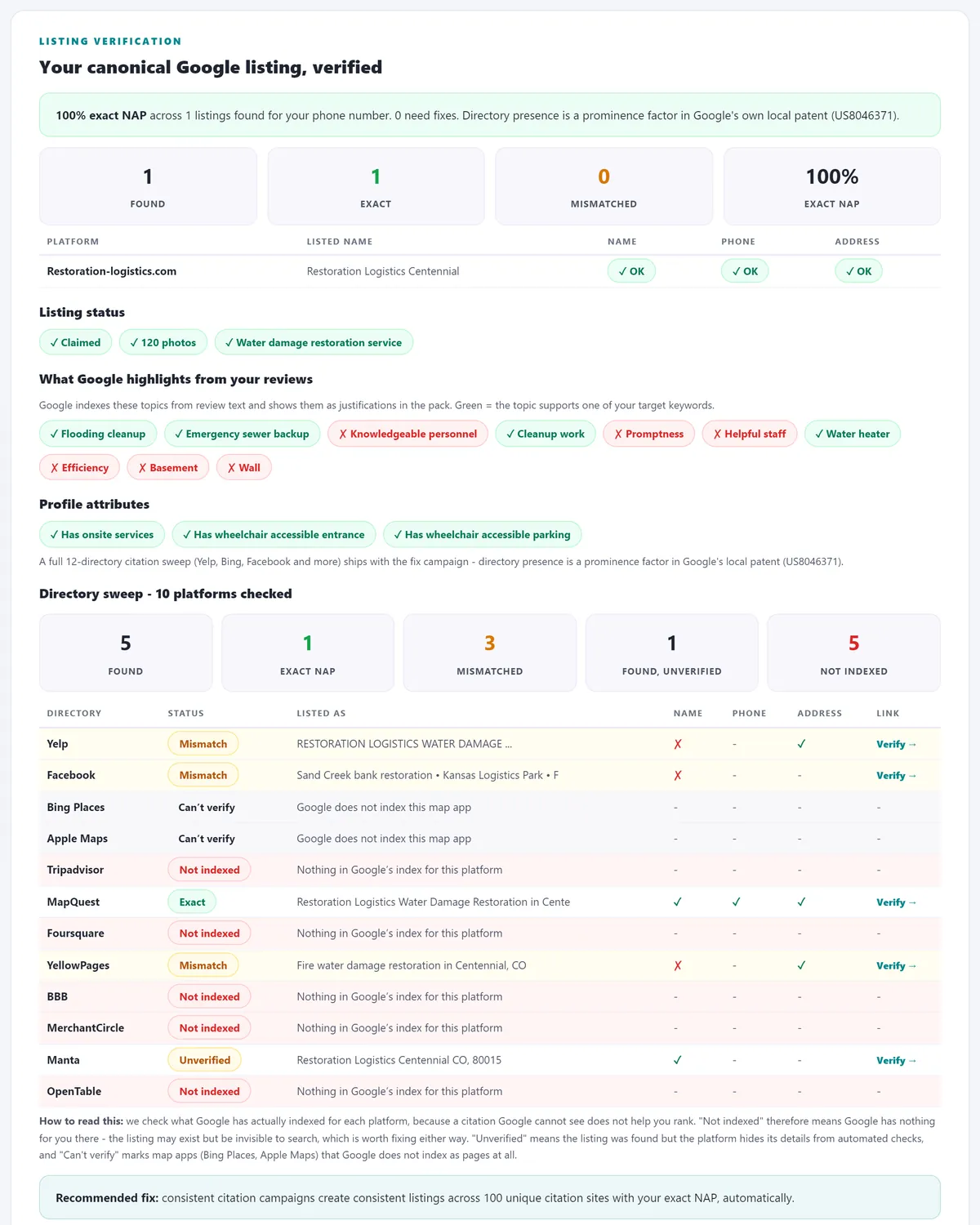Click Has wheelchair accessible parking attribute
Screen dimensions: 980x1225
482,534
